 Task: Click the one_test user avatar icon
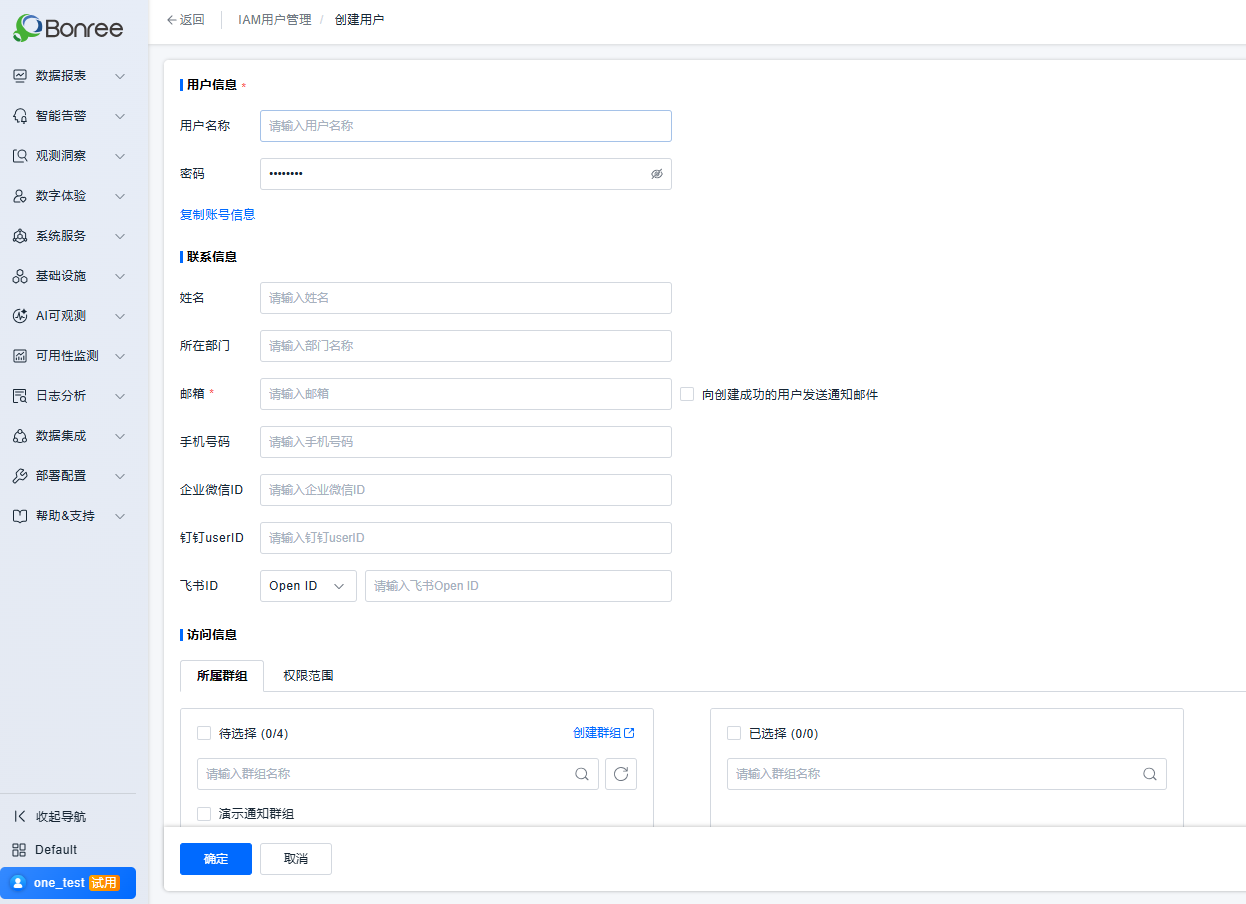[18, 883]
